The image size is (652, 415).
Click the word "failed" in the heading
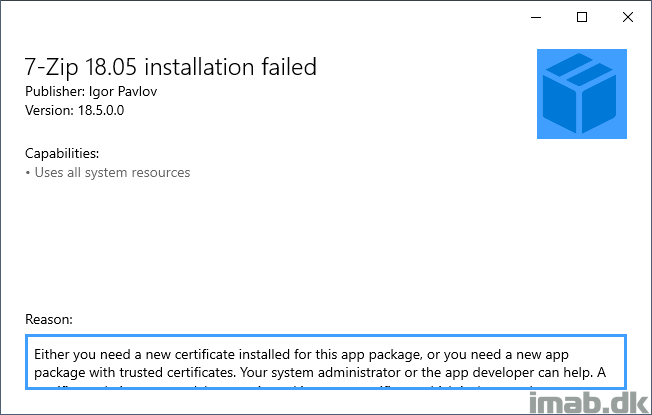[289, 67]
